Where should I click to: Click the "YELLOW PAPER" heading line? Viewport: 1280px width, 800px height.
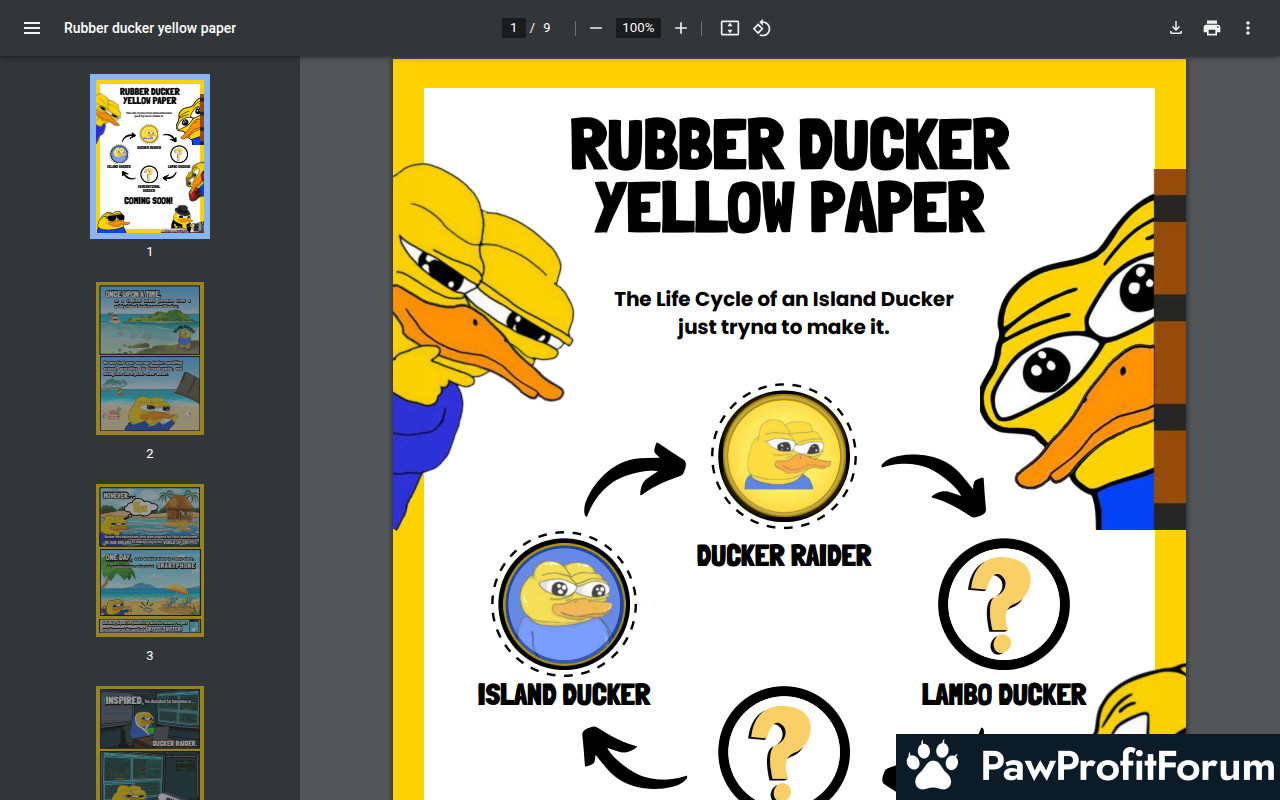(790, 205)
